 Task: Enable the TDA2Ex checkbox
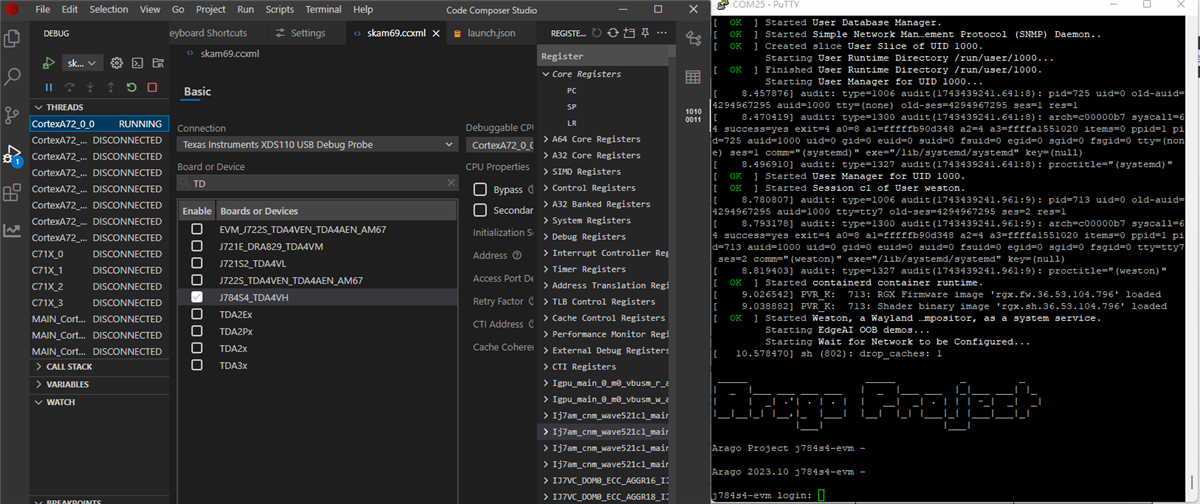pyautogui.click(x=197, y=315)
